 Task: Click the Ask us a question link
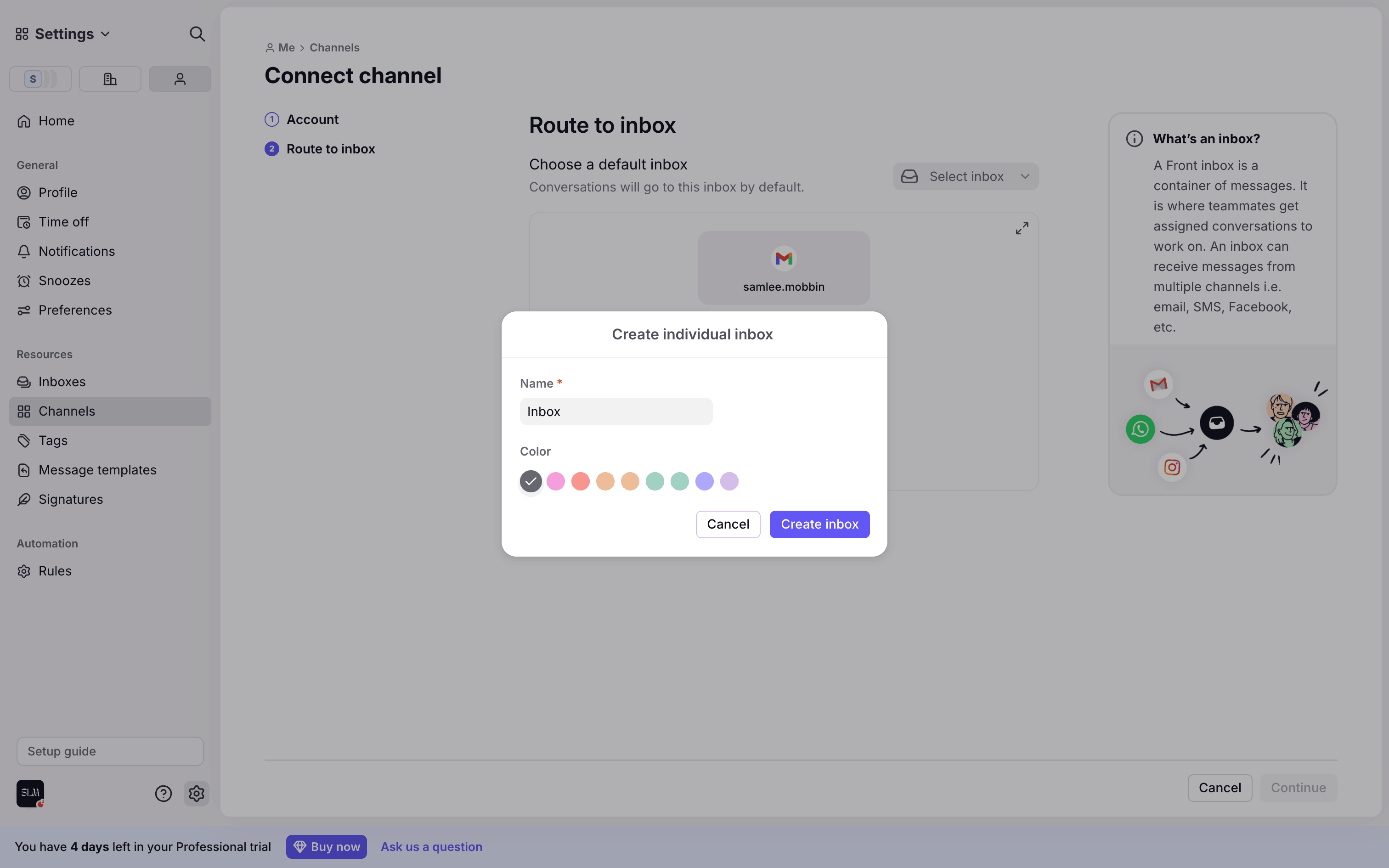[431, 847]
